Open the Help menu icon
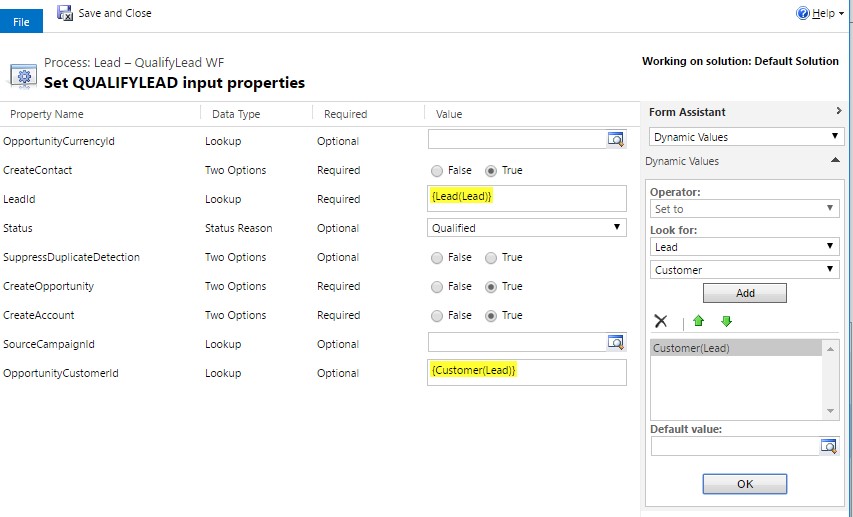 803,13
